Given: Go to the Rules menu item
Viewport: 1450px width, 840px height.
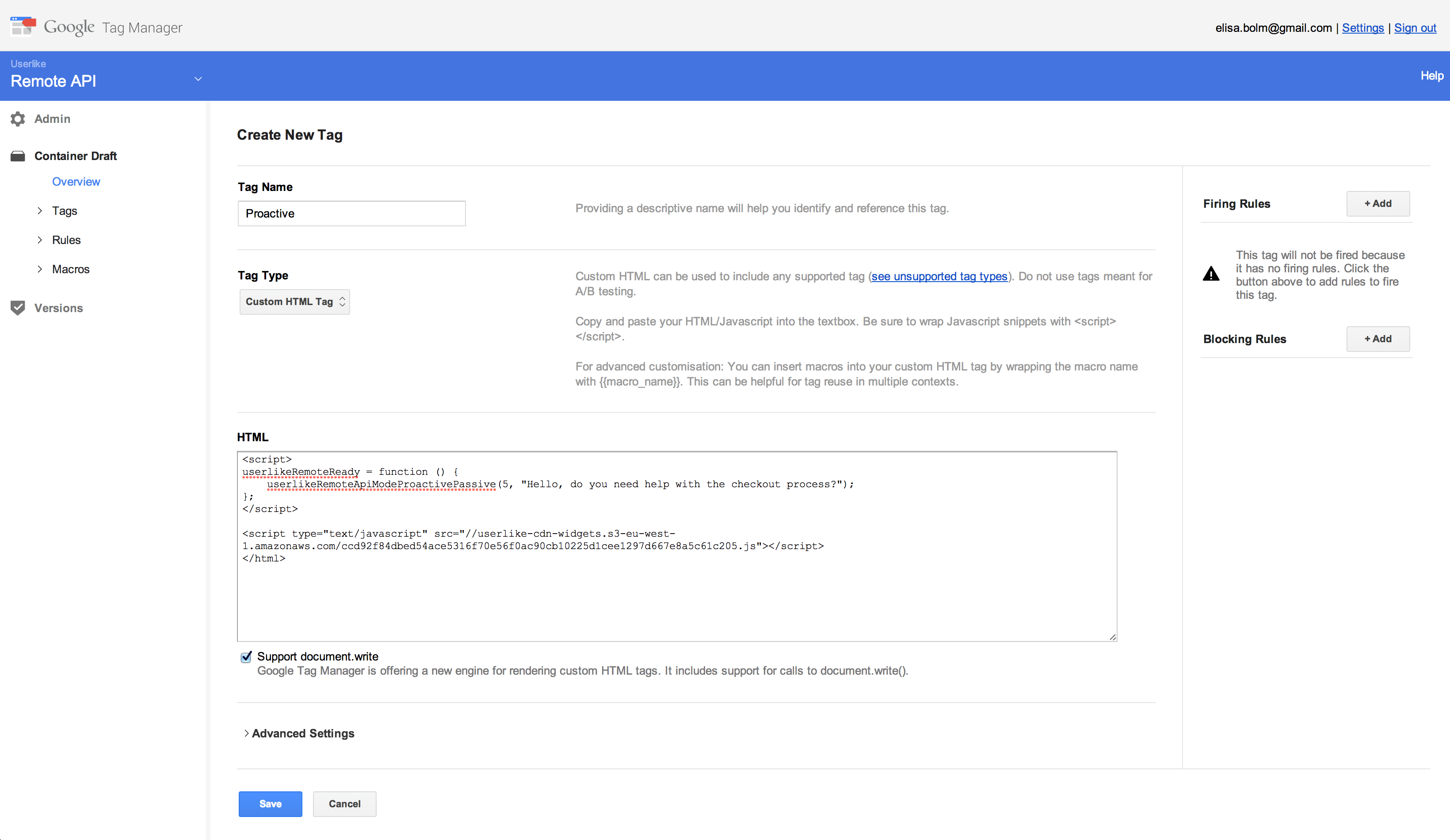Looking at the screenshot, I should 66,240.
